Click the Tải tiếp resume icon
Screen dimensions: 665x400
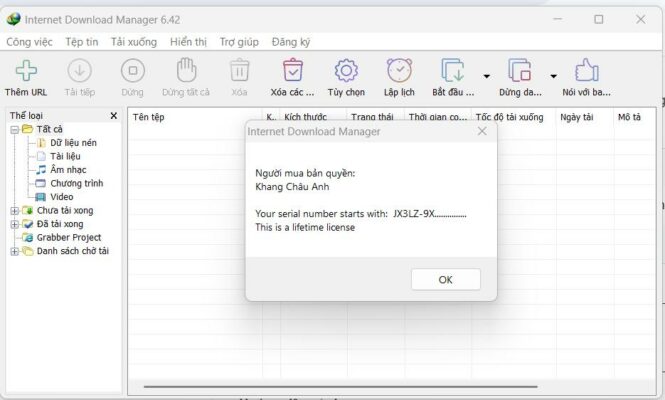tap(80, 70)
